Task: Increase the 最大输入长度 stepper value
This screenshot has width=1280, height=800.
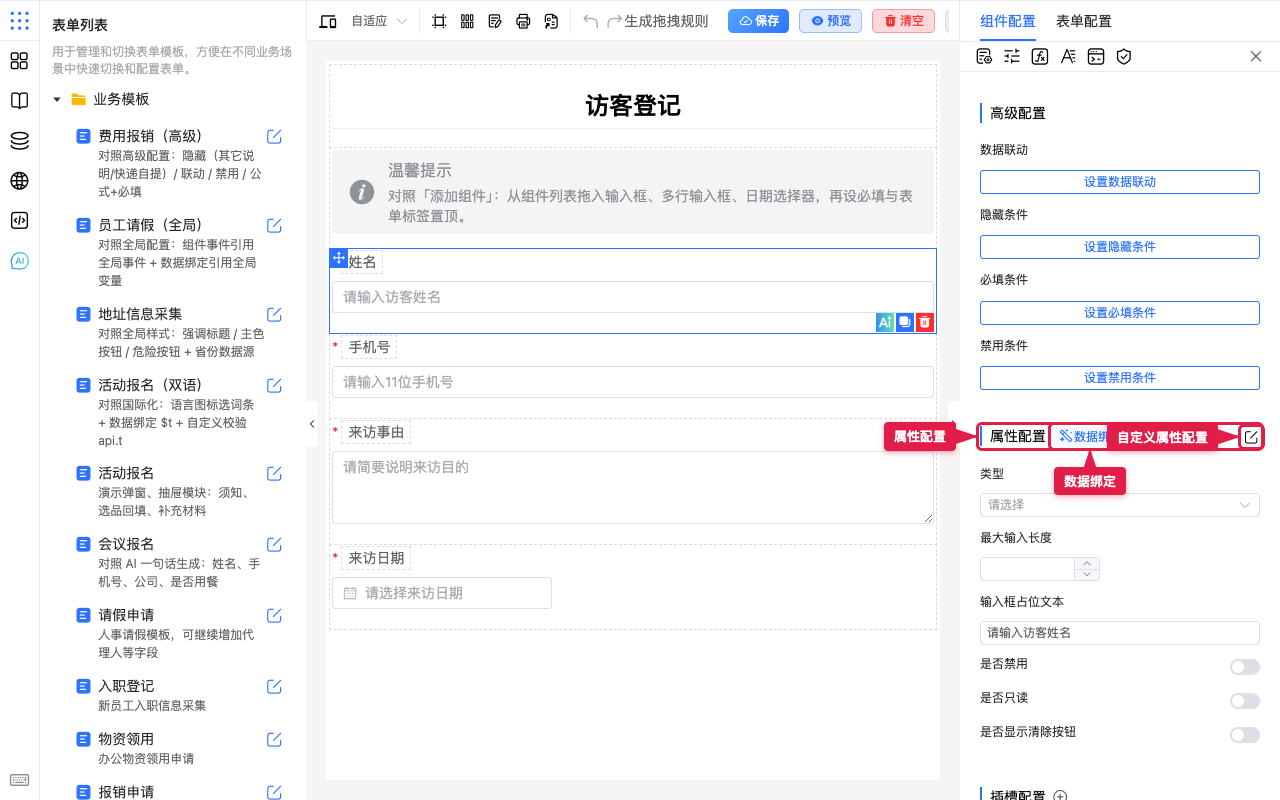Action: click(x=1087, y=563)
